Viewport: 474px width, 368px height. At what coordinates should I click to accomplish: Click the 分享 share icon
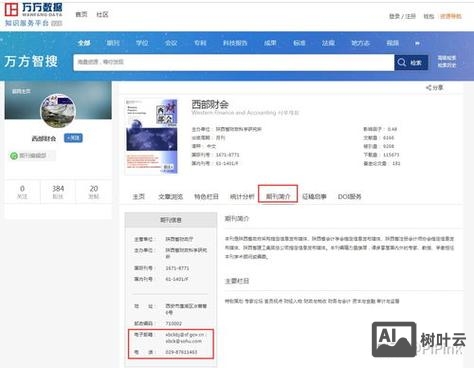[434, 88]
